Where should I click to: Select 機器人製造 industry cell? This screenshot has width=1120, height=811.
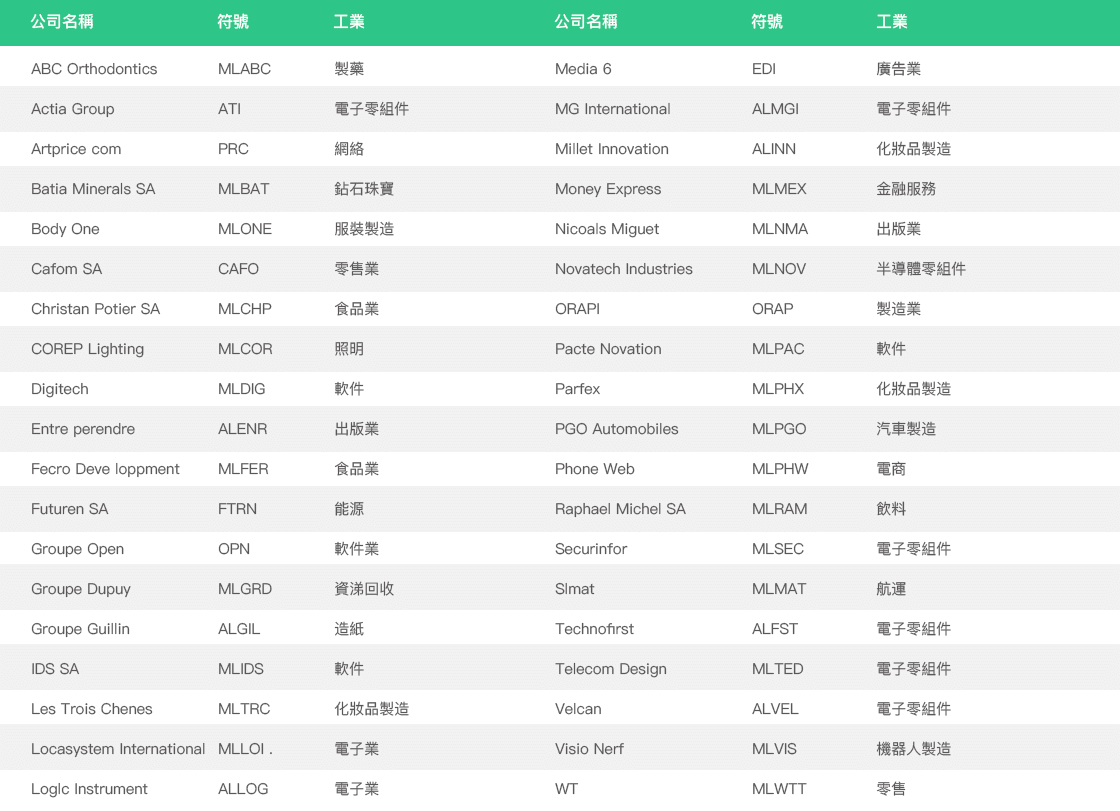pyautogui.click(x=913, y=749)
